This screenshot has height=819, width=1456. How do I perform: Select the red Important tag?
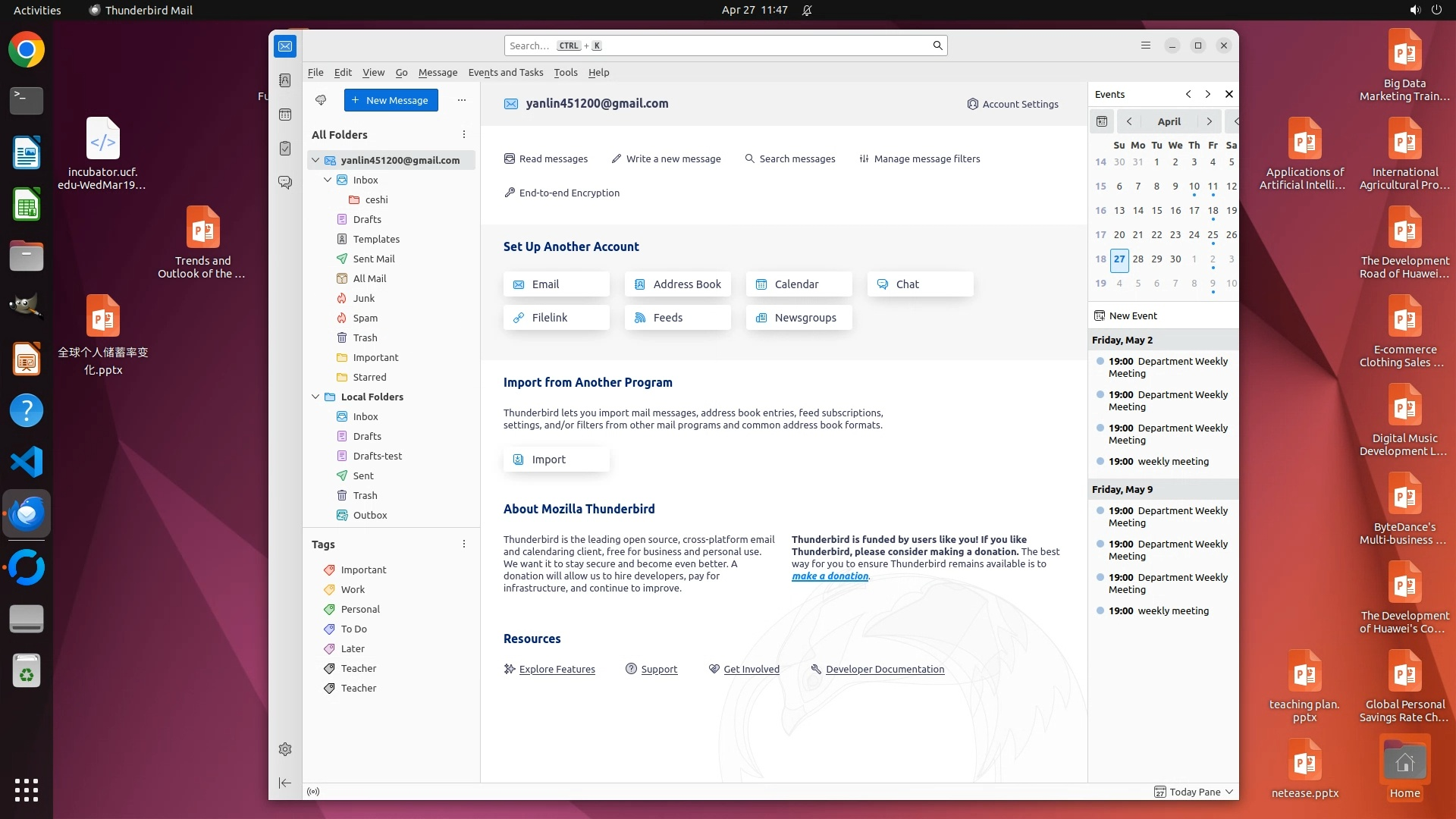coord(362,570)
